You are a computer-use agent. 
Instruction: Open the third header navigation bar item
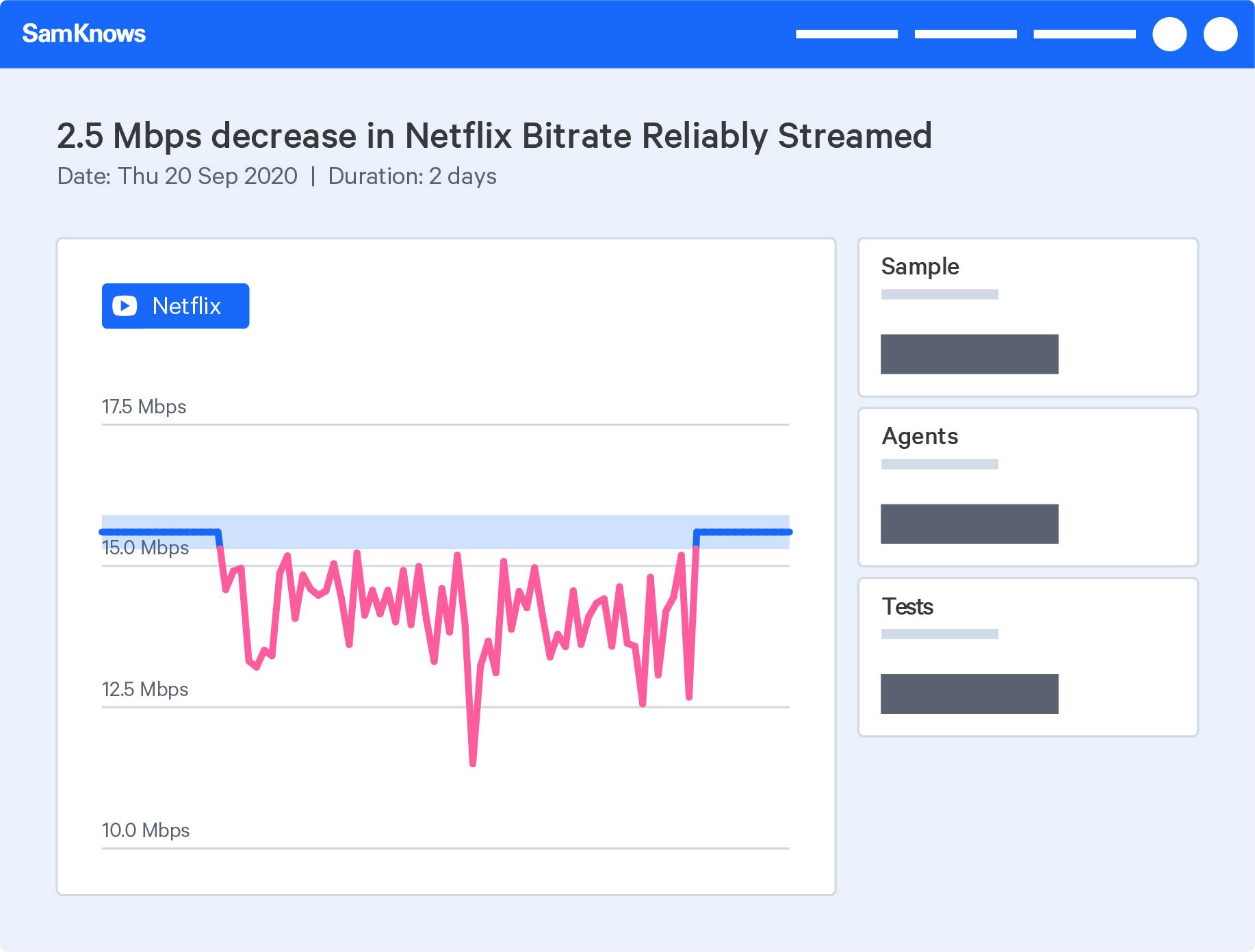click(x=1085, y=34)
